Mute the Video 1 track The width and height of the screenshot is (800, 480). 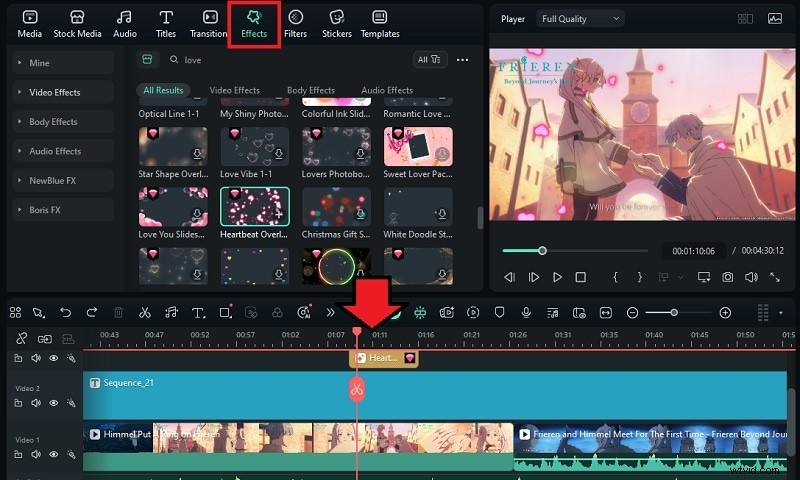pyautogui.click(x=36, y=454)
